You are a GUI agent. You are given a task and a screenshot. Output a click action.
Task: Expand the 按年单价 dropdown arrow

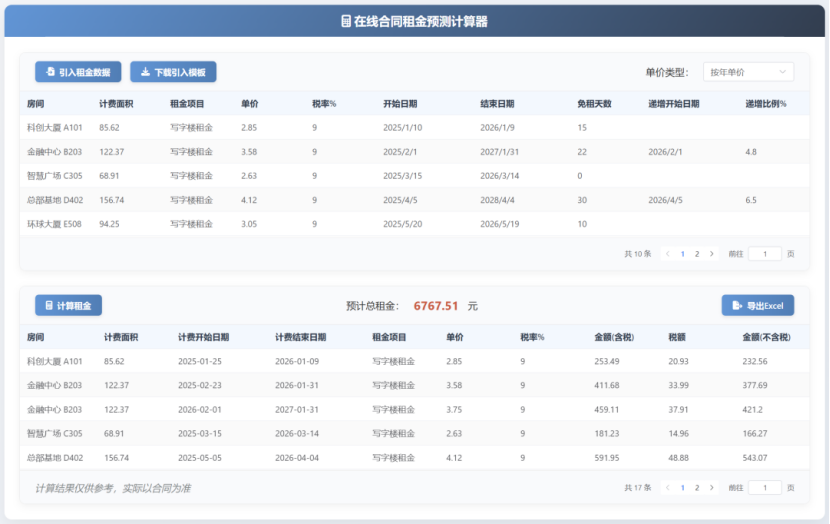pyautogui.click(x=782, y=72)
